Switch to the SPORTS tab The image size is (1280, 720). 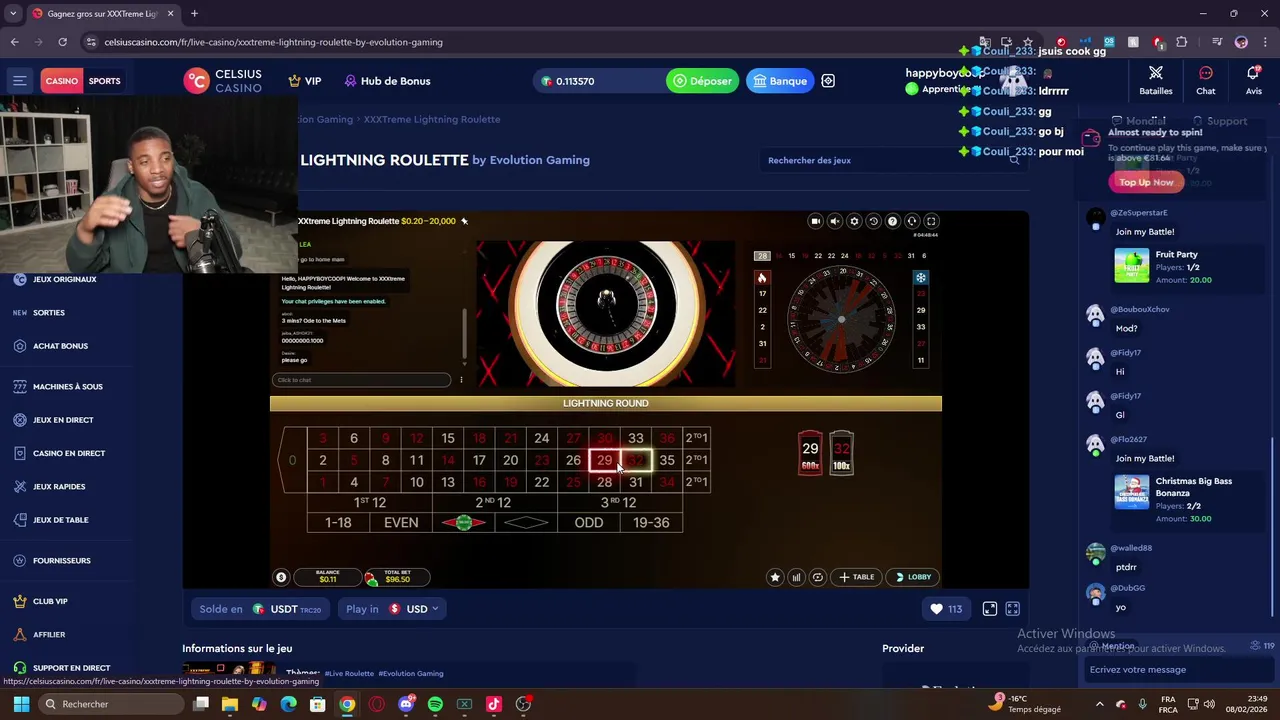104,81
